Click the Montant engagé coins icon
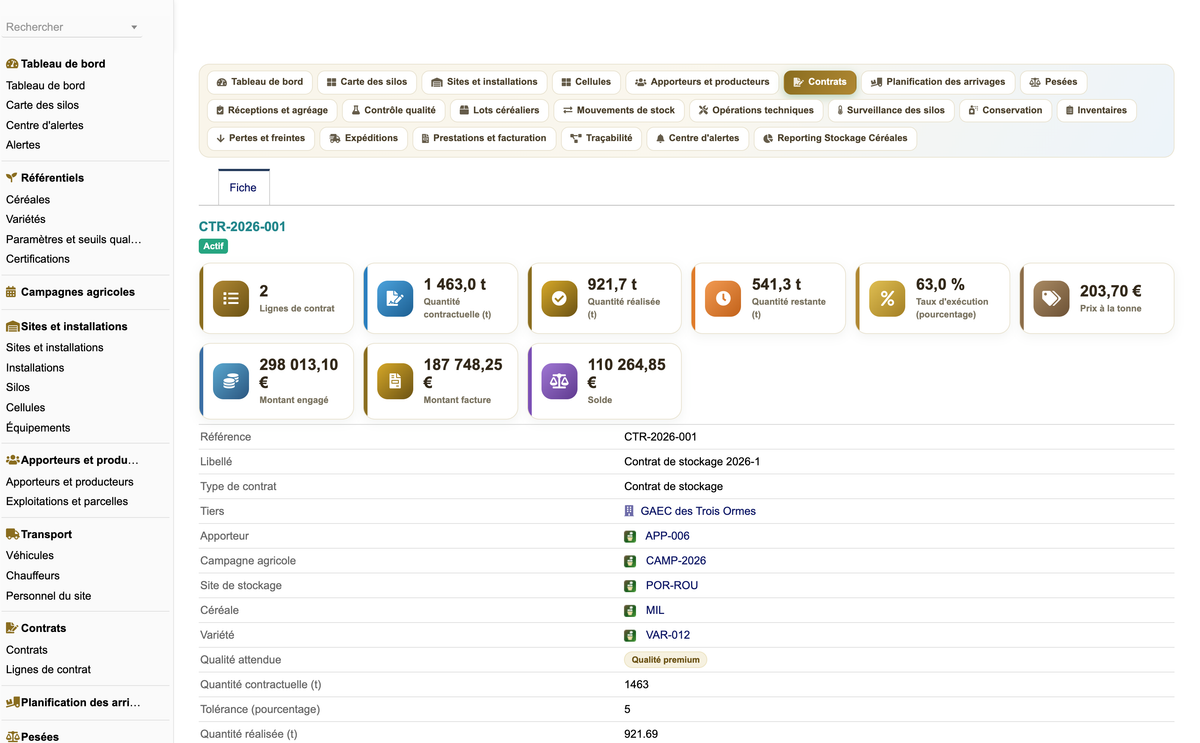Screen dimensions: 1200x743 pos(231,381)
